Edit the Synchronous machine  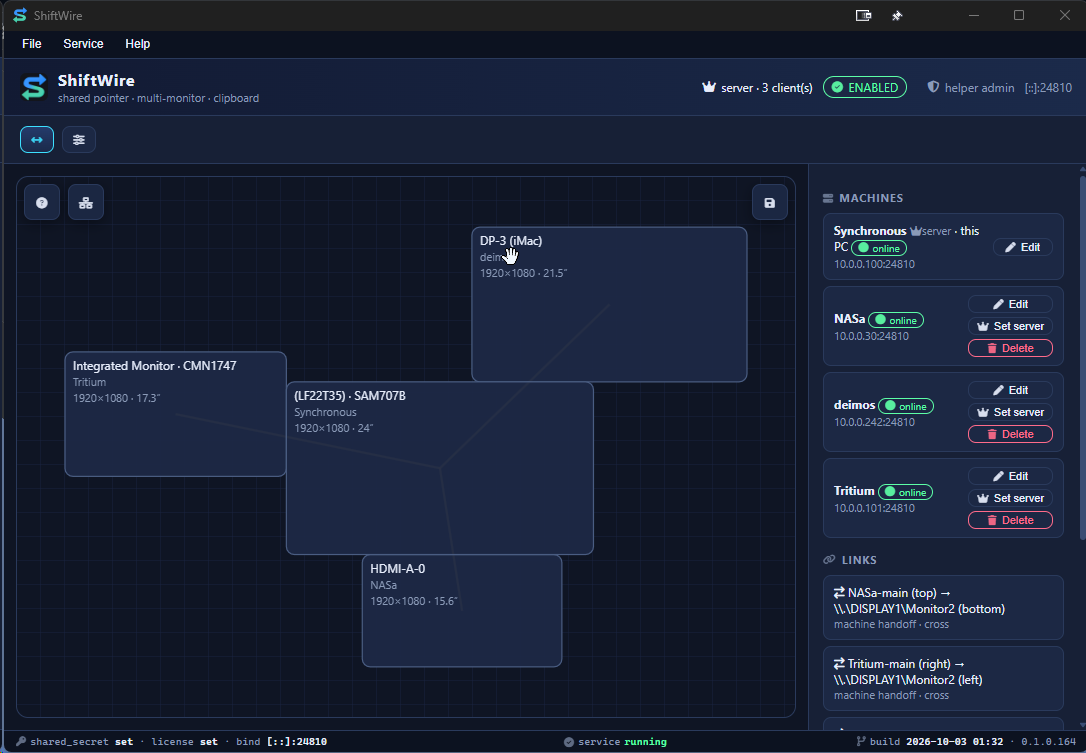tap(1022, 247)
